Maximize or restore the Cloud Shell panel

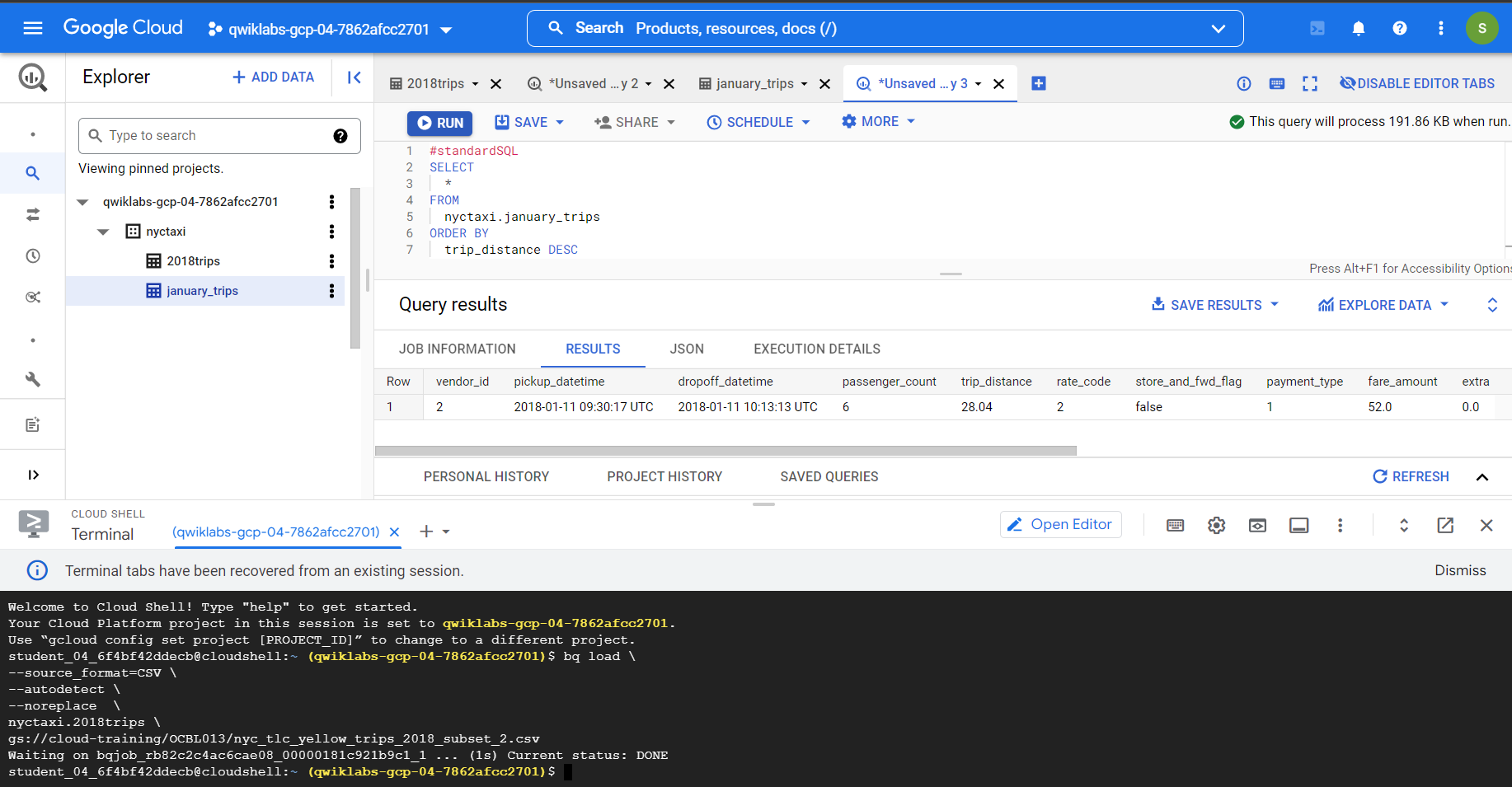1404,525
